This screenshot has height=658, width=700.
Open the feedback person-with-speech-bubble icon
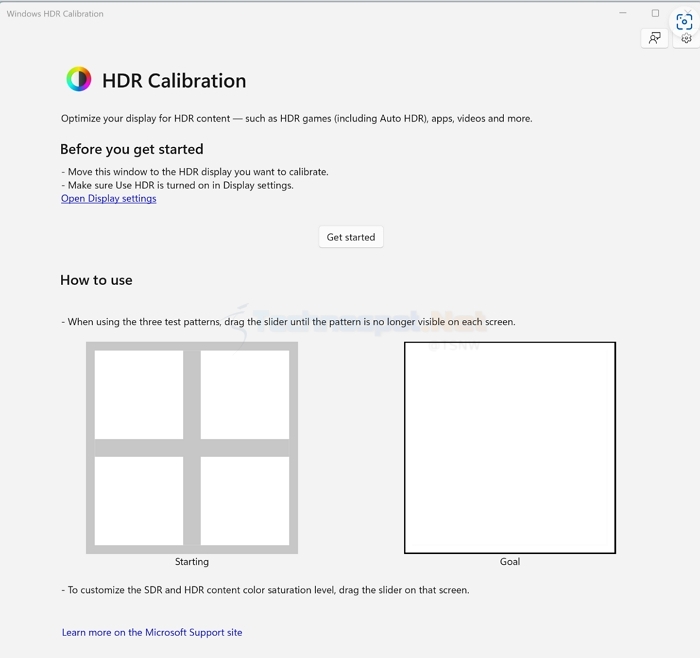pyautogui.click(x=654, y=38)
